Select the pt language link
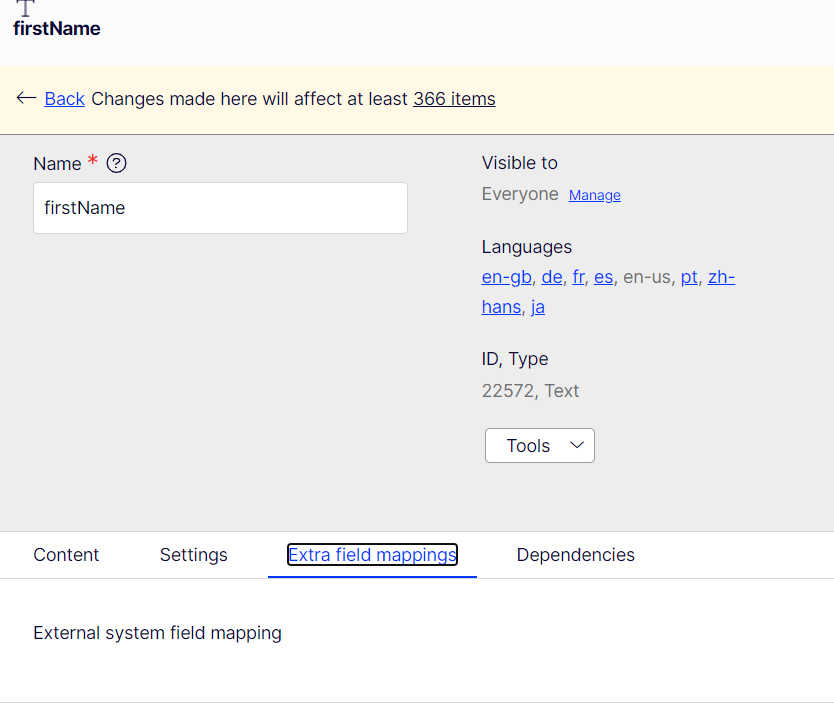Screen dimensions: 834x703 tap(689, 277)
